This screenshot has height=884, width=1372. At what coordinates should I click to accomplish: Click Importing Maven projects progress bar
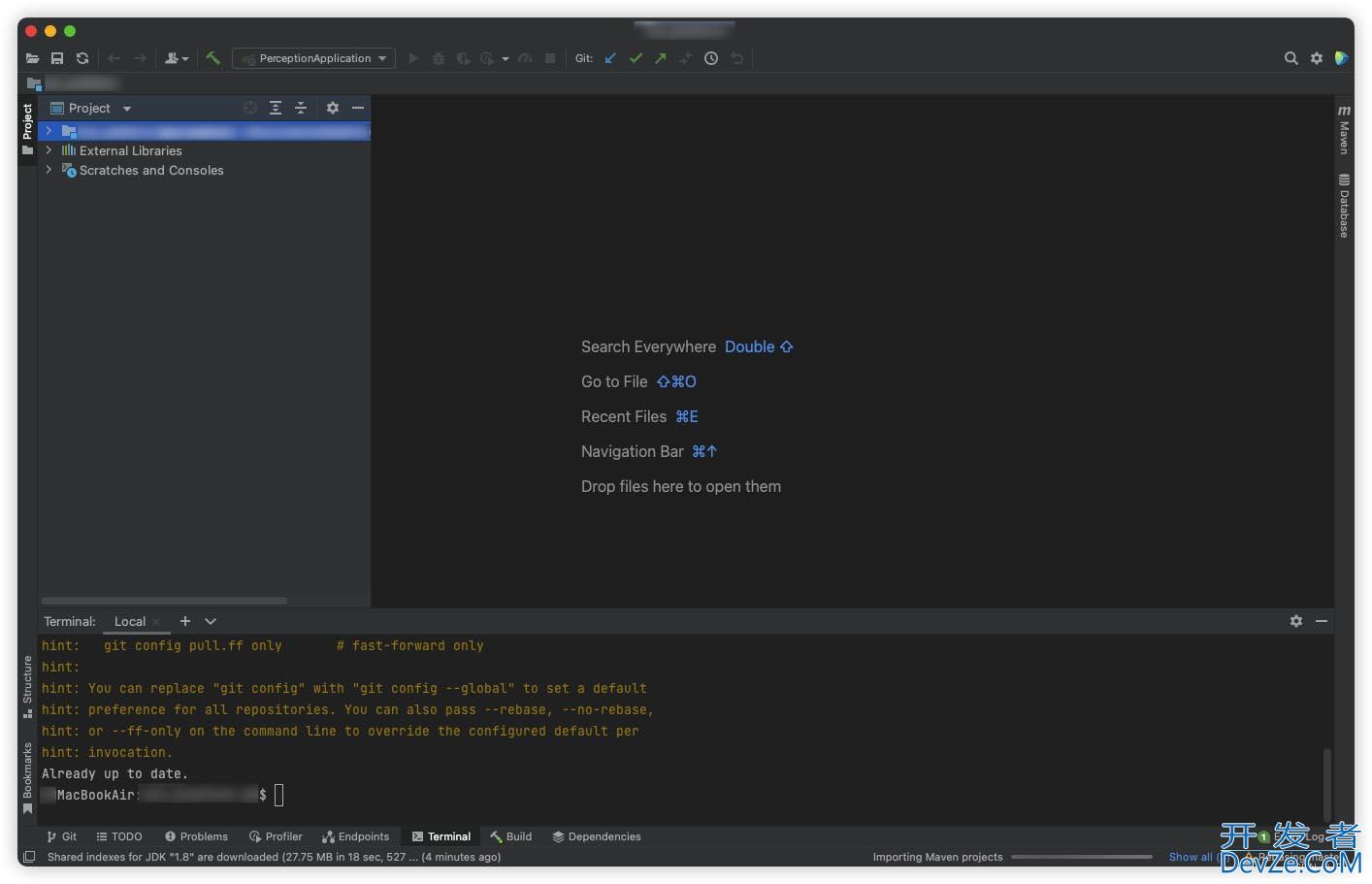coord(1082,857)
